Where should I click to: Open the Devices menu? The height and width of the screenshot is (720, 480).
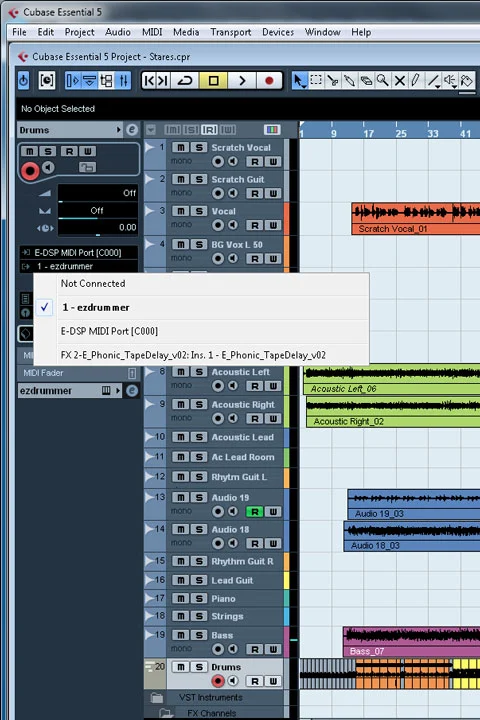278,32
